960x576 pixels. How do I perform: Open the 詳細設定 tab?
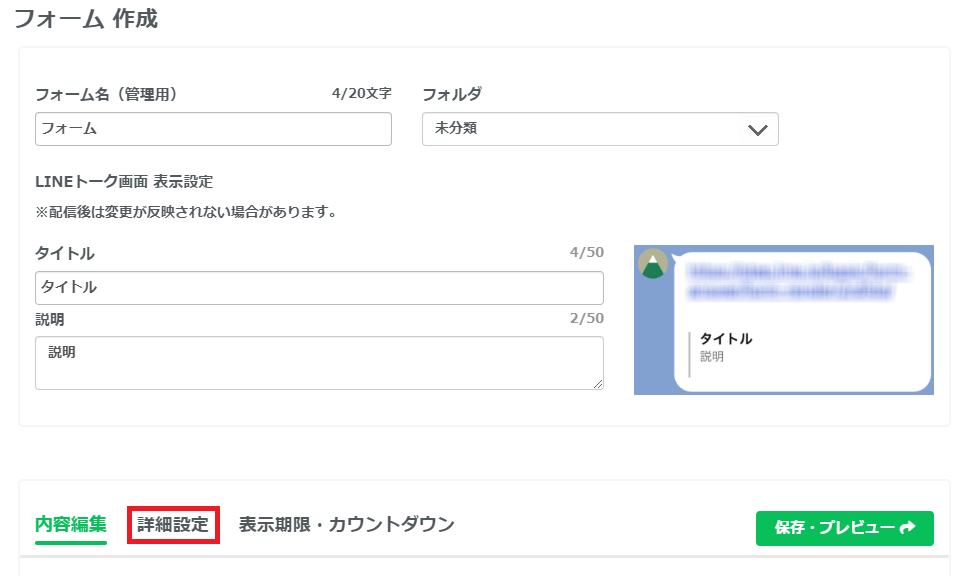(173, 525)
